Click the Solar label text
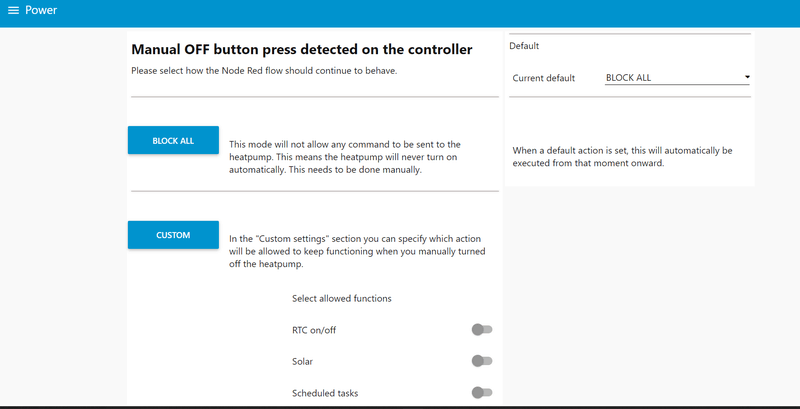 tap(305, 361)
